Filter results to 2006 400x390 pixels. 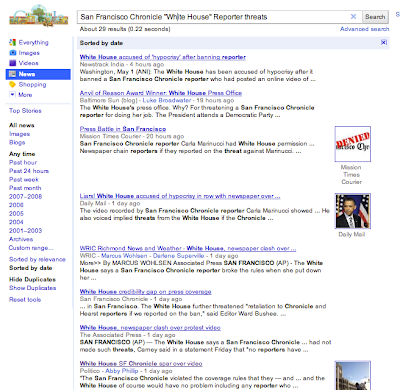[16, 205]
